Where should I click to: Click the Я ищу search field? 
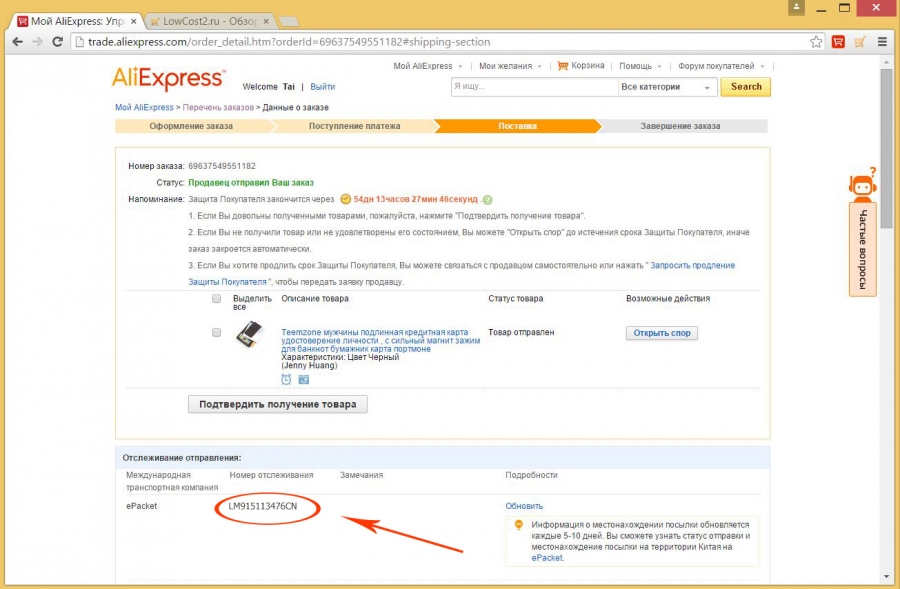[534, 87]
